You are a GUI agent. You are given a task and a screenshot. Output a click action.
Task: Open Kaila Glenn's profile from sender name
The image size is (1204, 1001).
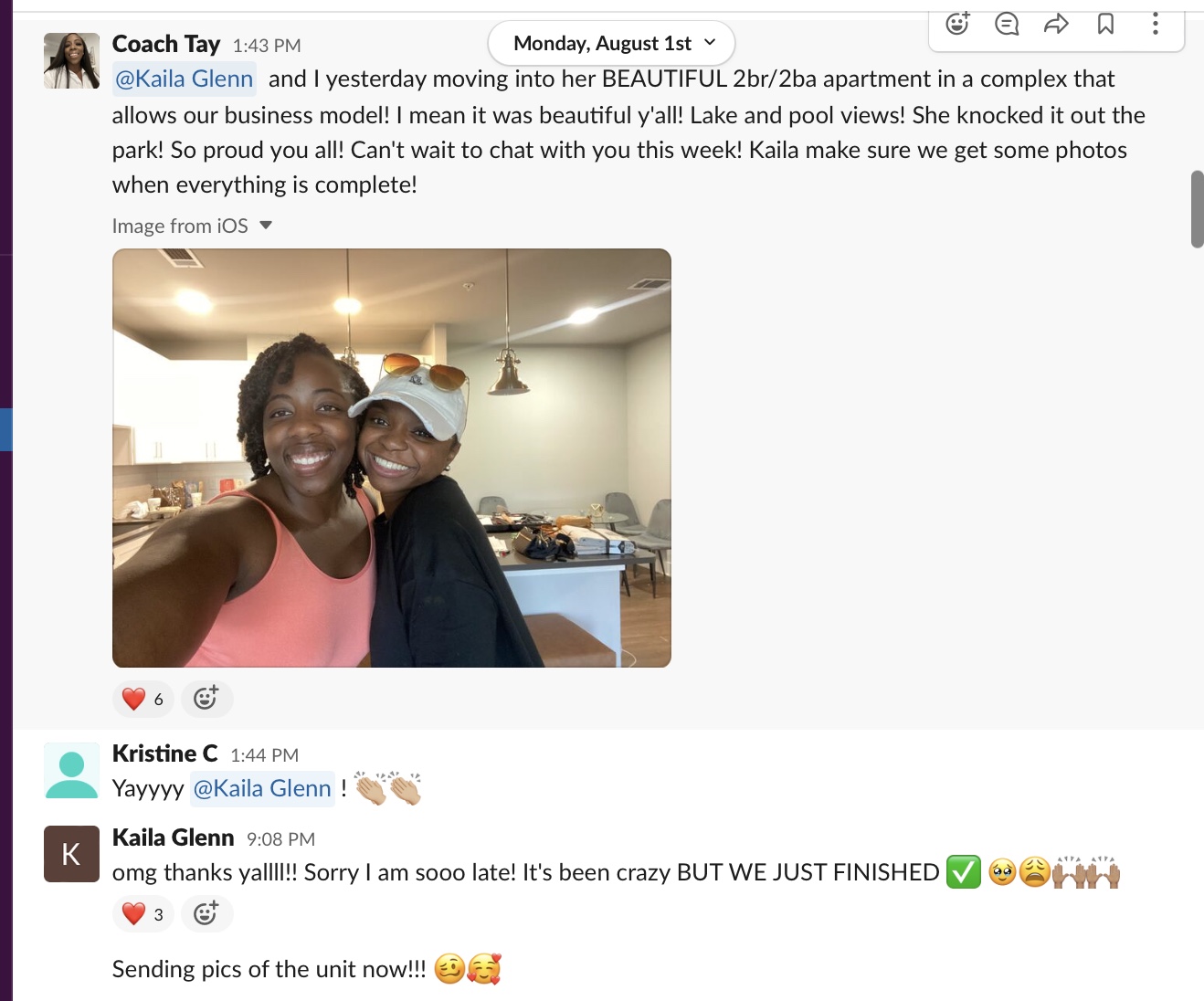174,838
